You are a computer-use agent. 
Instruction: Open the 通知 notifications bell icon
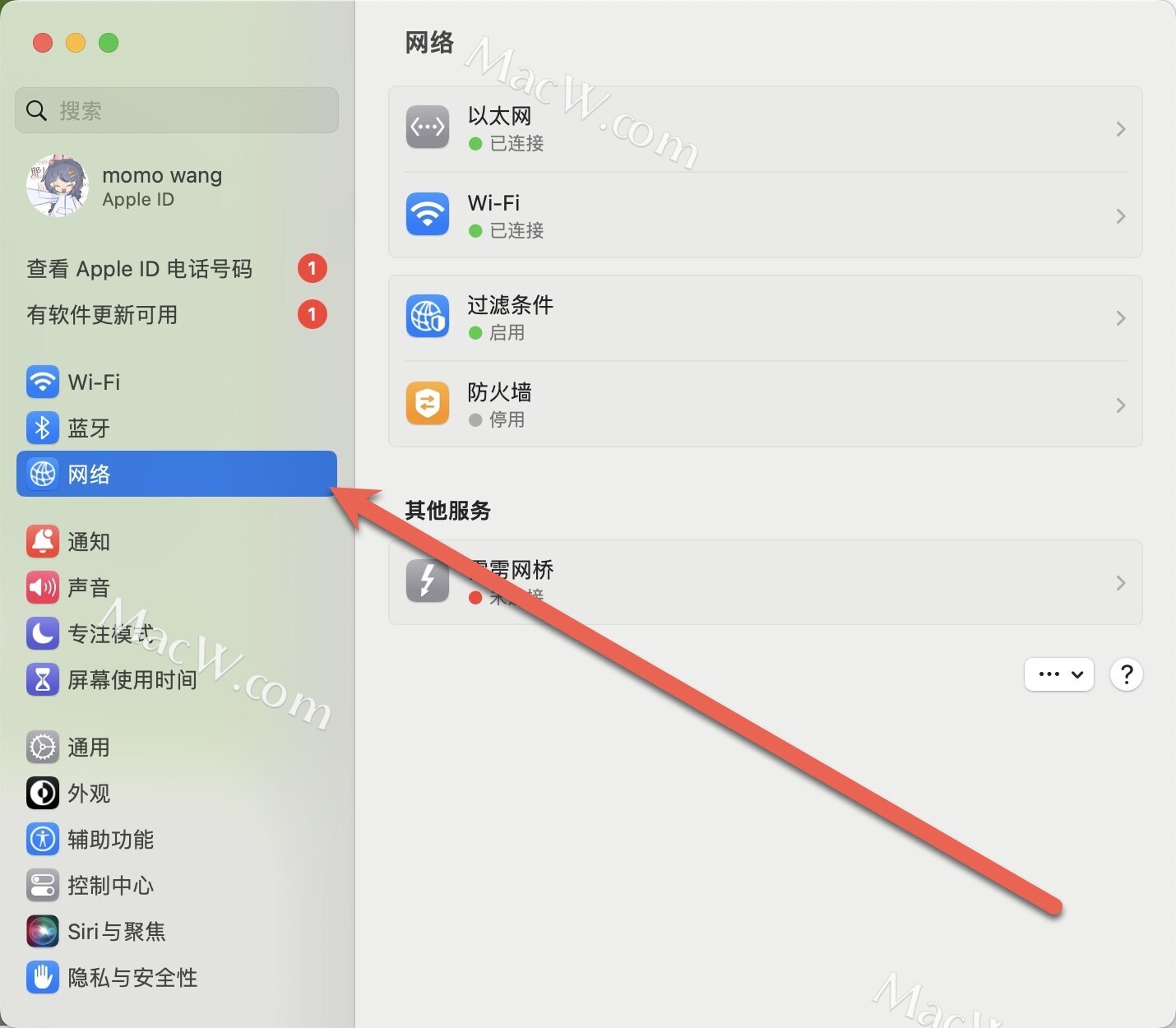43,541
